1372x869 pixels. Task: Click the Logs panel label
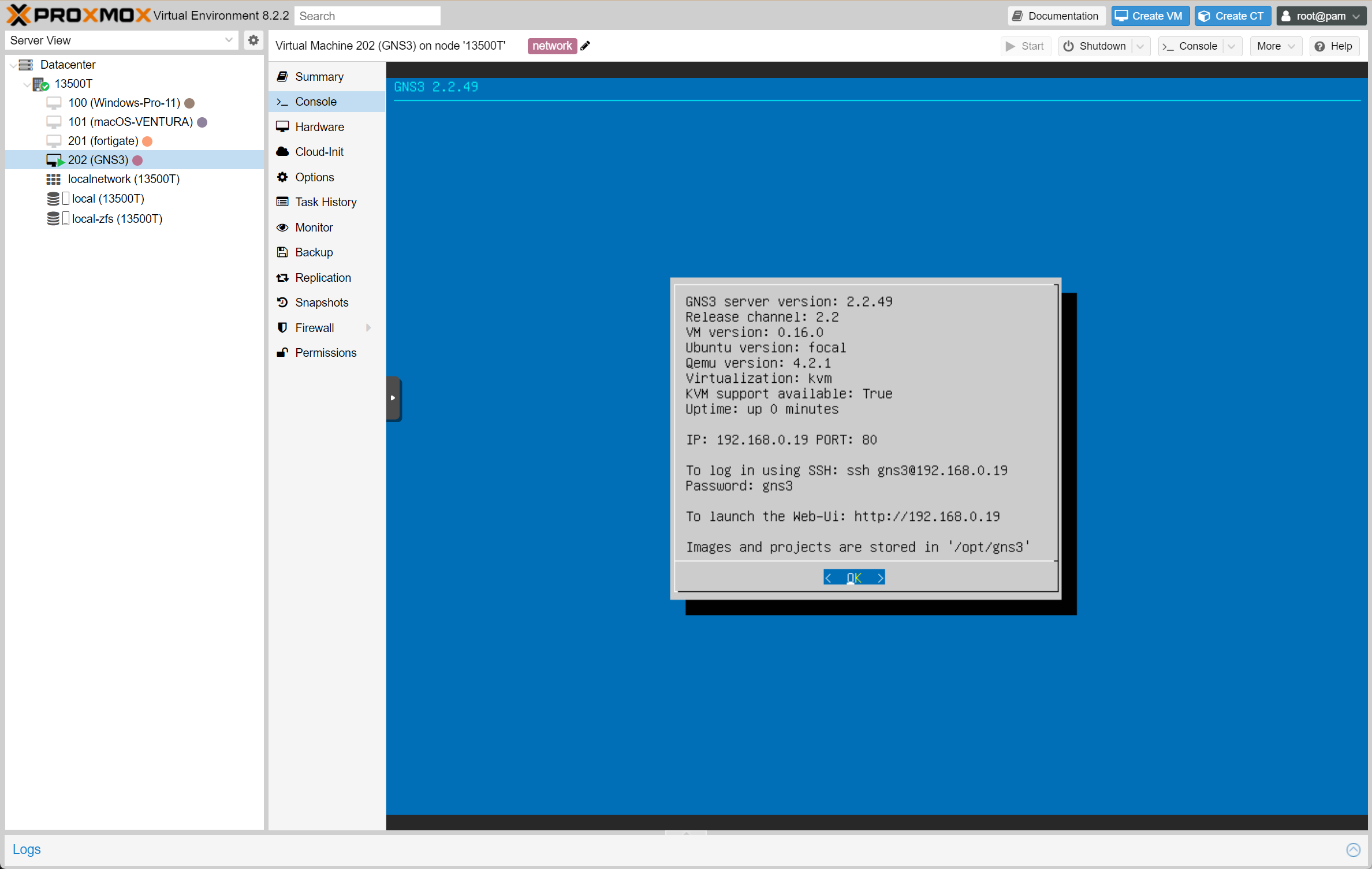tap(27, 849)
